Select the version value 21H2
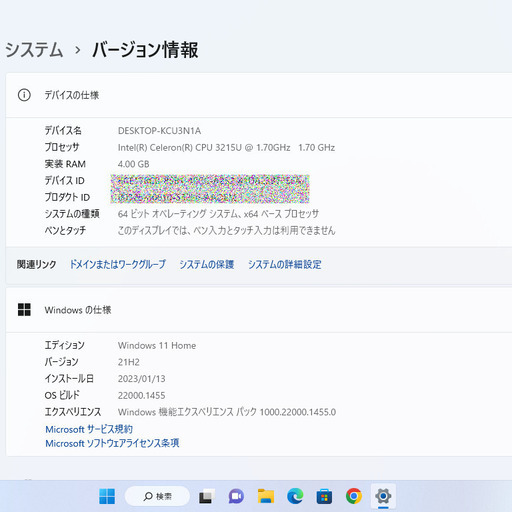512x512 pixels. click(x=129, y=362)
